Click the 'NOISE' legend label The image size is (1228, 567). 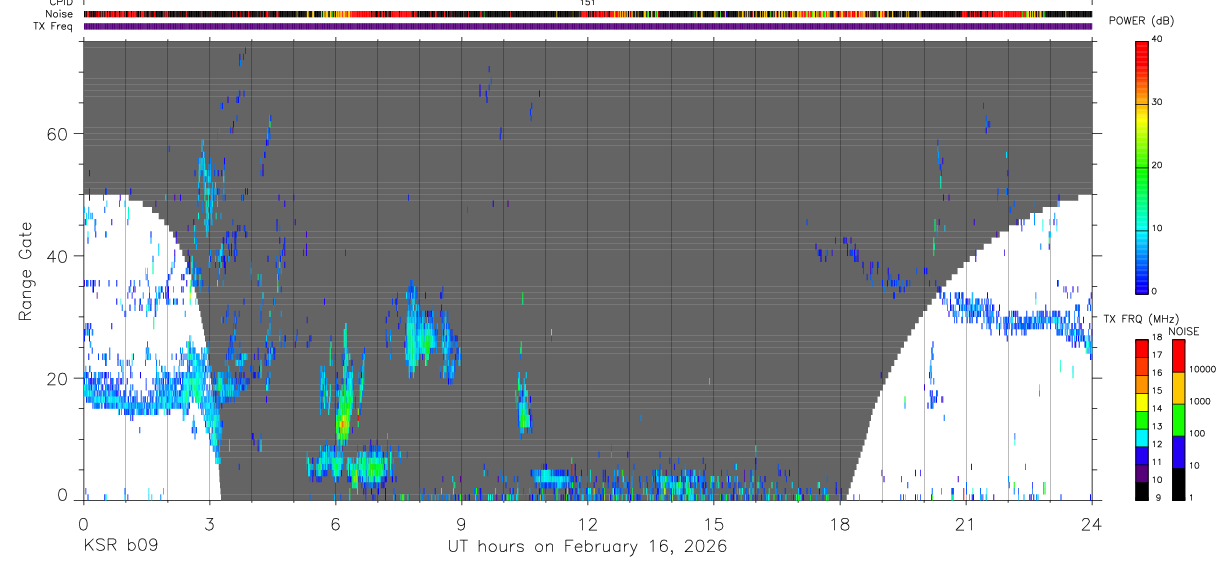click(x=1183, y=331)
